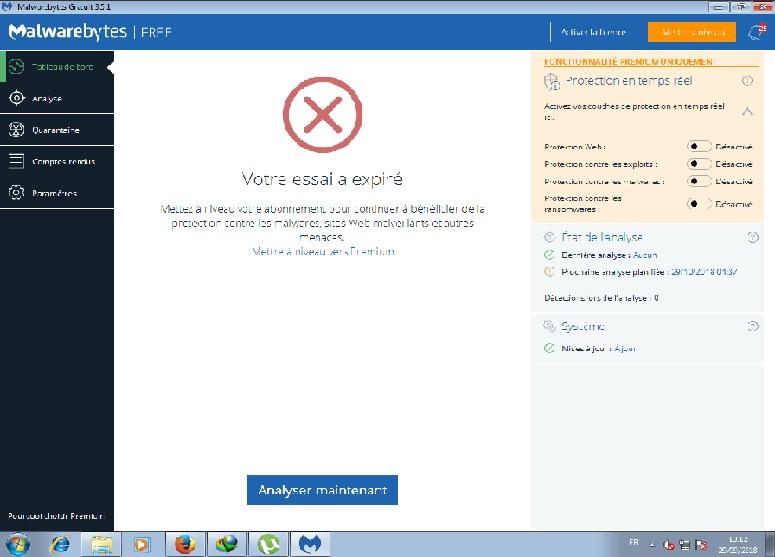The image size is (775, 557).
Task: Open the Quarantaine section
Action: 57,129
